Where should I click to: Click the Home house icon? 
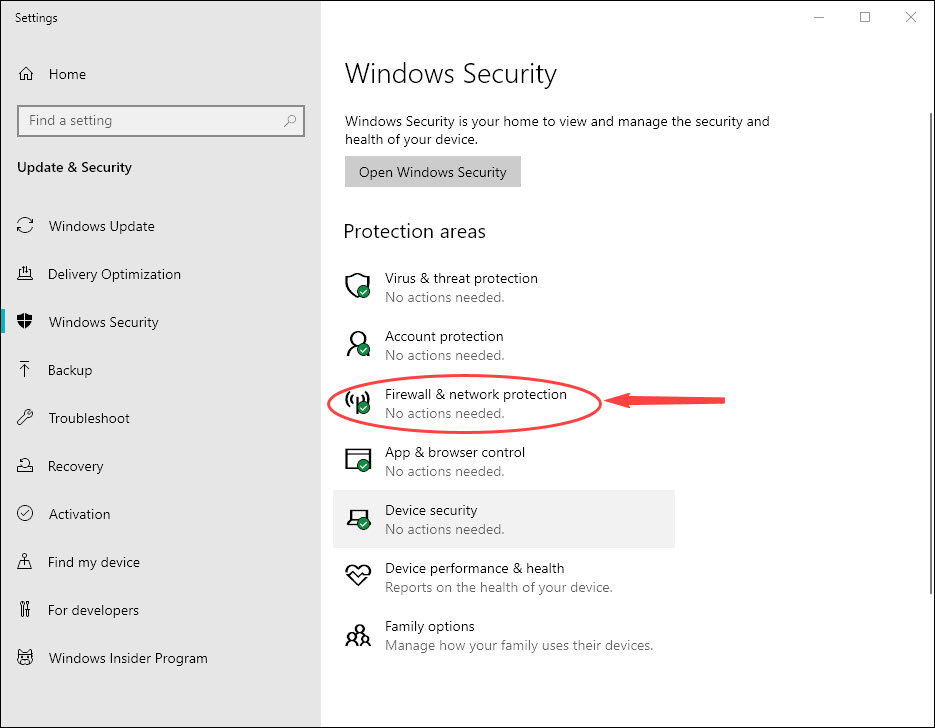(26, 74)
